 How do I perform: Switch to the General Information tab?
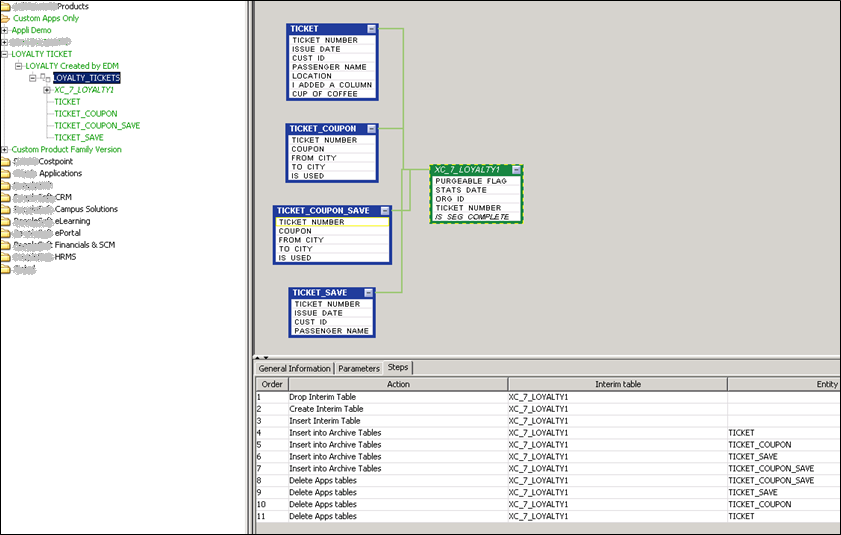coord(294,369)
